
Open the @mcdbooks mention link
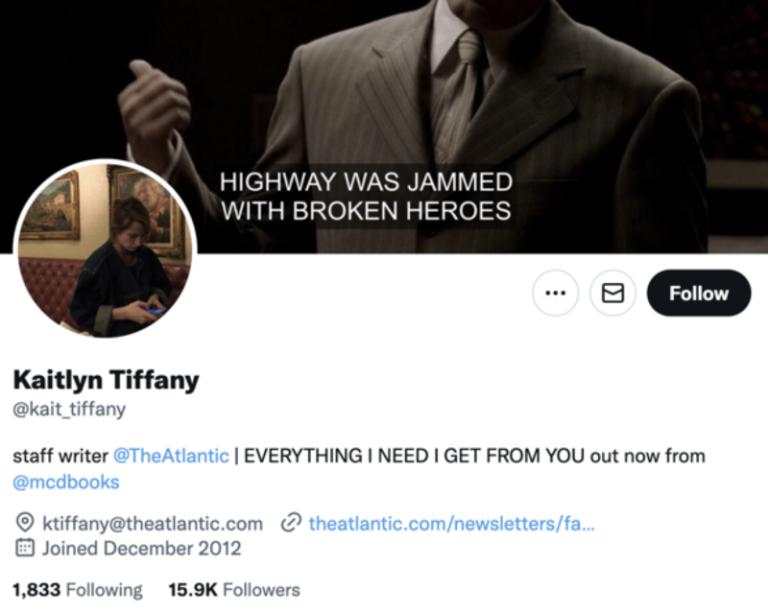65,482
